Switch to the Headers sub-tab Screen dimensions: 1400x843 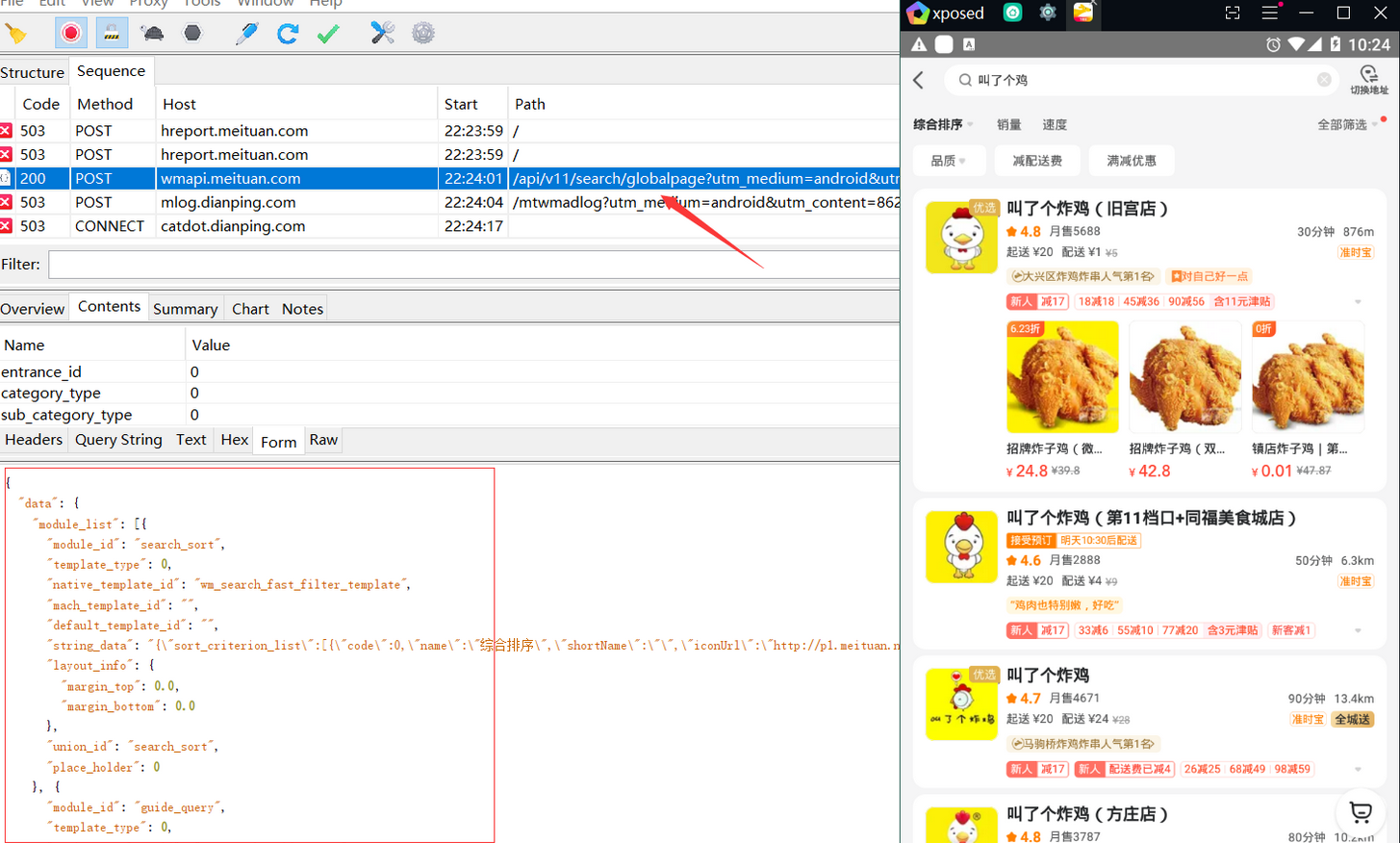pyautogui.click(x=34, y=440)
